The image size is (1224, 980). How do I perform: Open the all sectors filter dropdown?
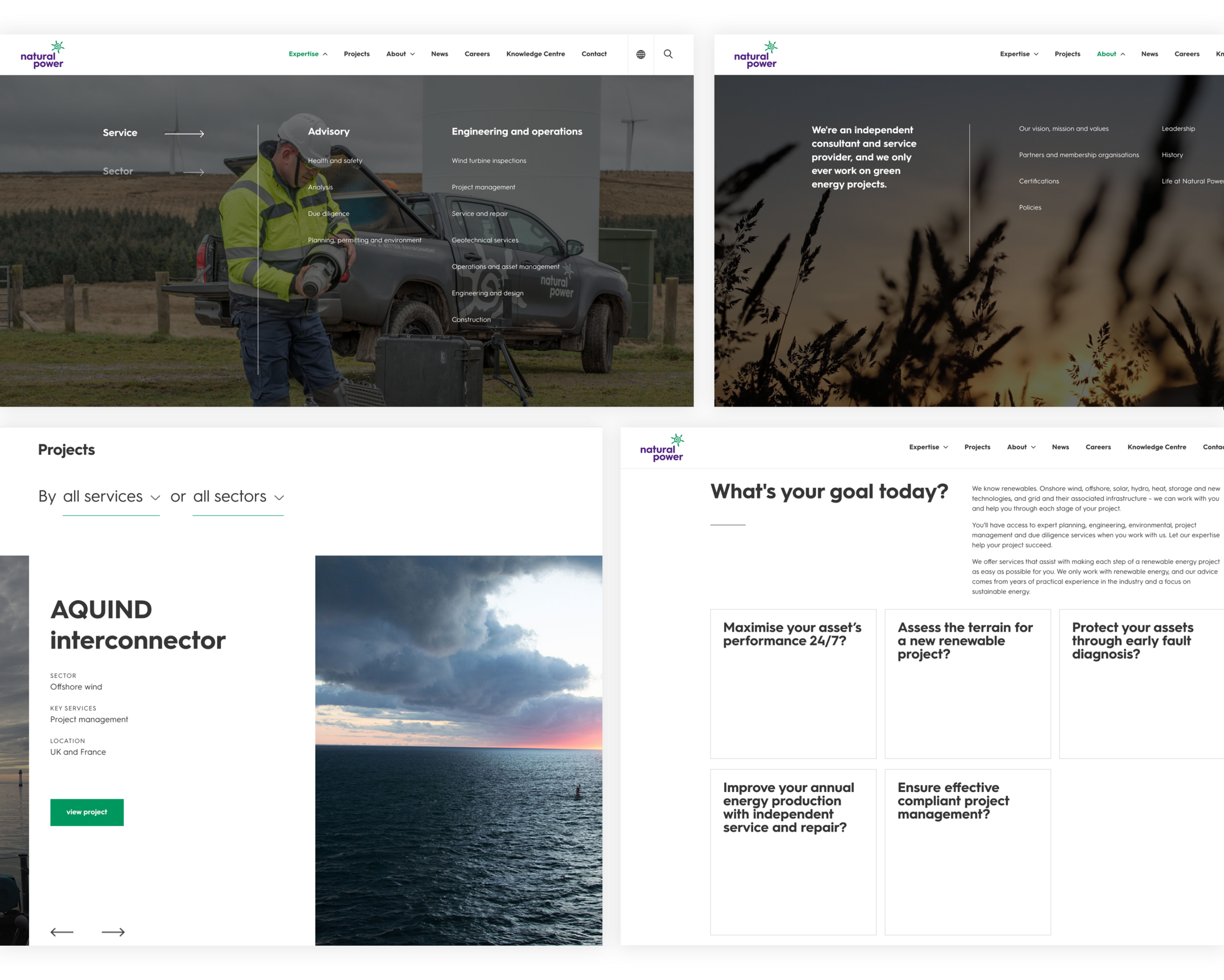click(238, 497)
